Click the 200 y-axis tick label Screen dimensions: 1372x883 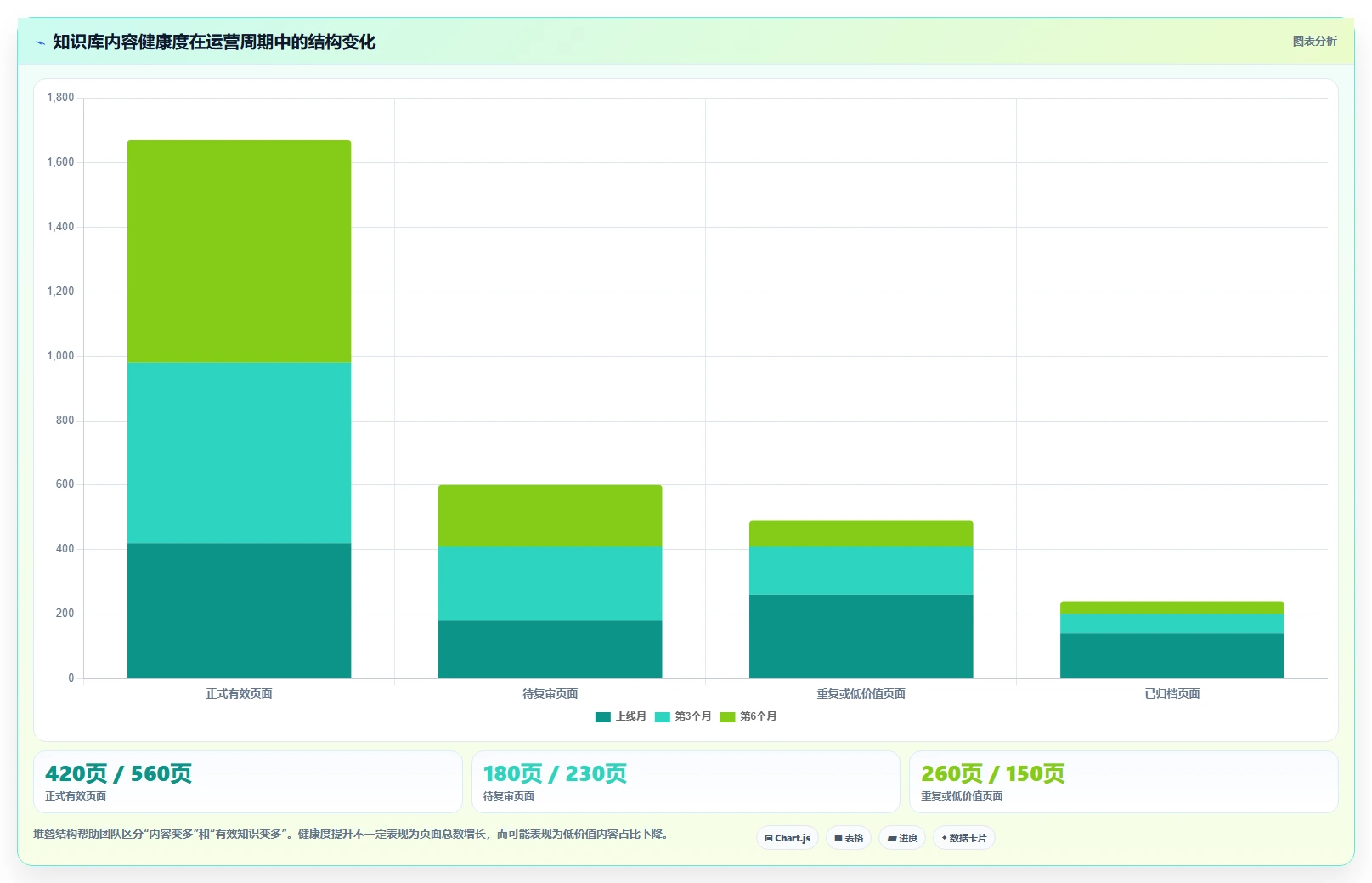(x=65, y=614)
